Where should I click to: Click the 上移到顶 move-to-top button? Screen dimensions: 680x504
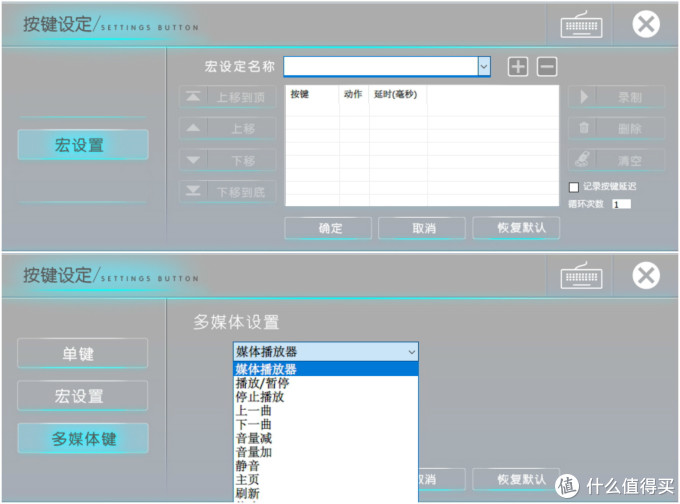click(x=228, y=97)
